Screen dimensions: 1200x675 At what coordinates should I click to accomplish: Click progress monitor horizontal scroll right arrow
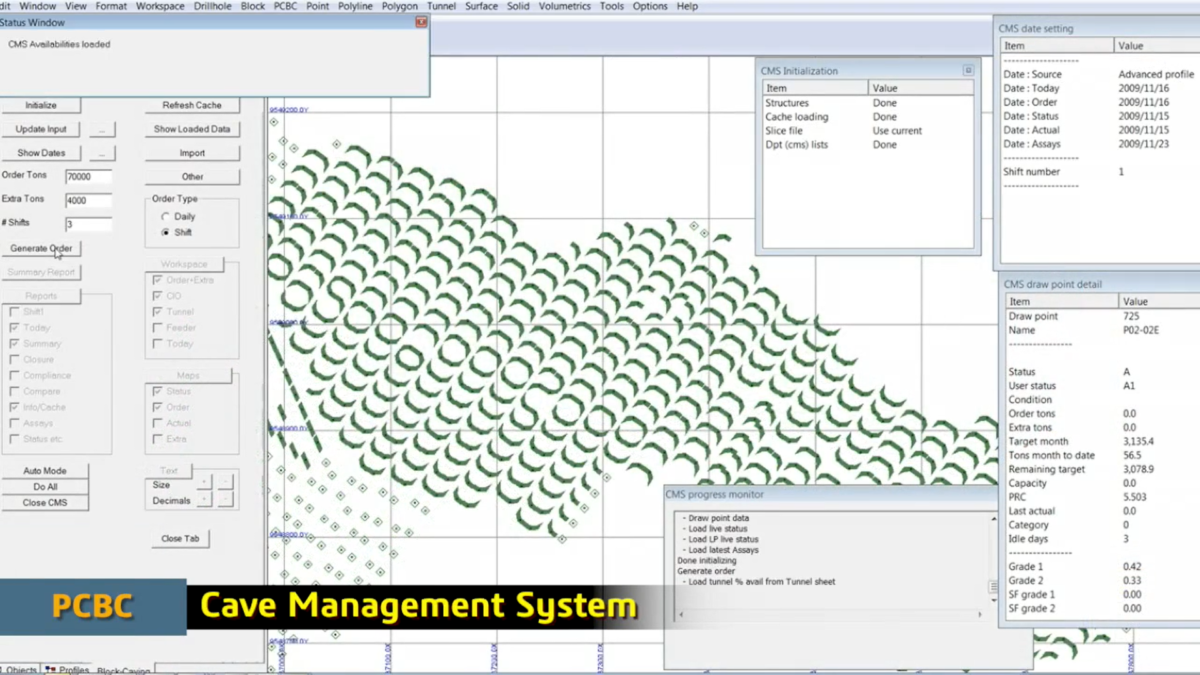981,614
